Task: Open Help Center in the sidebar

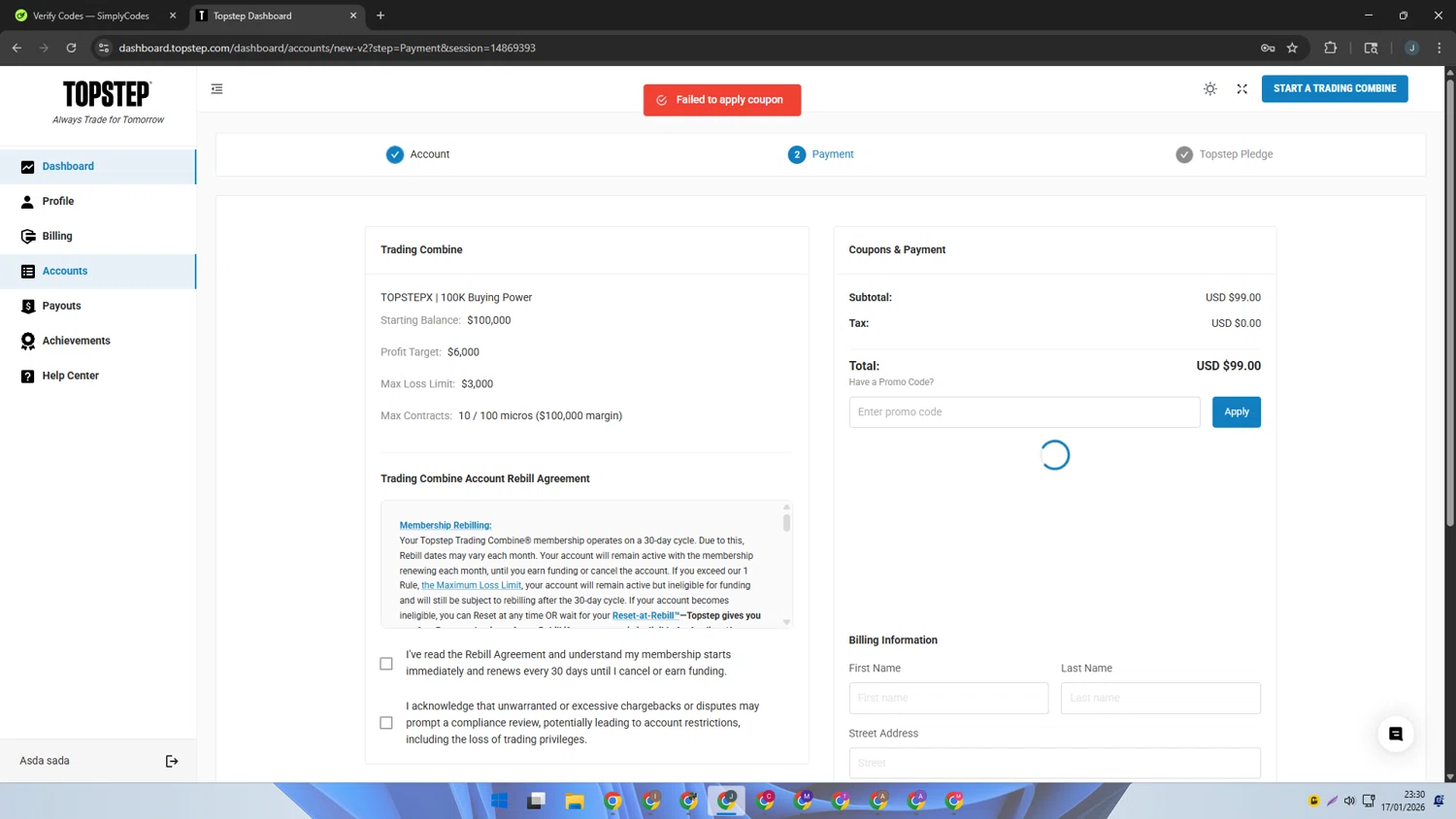Action: [98, 376]
